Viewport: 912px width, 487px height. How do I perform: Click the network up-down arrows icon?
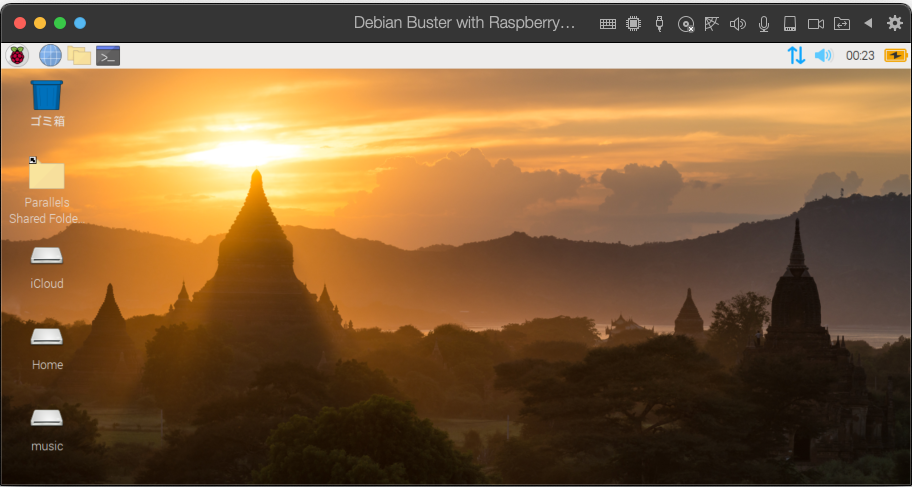(796, 56)
